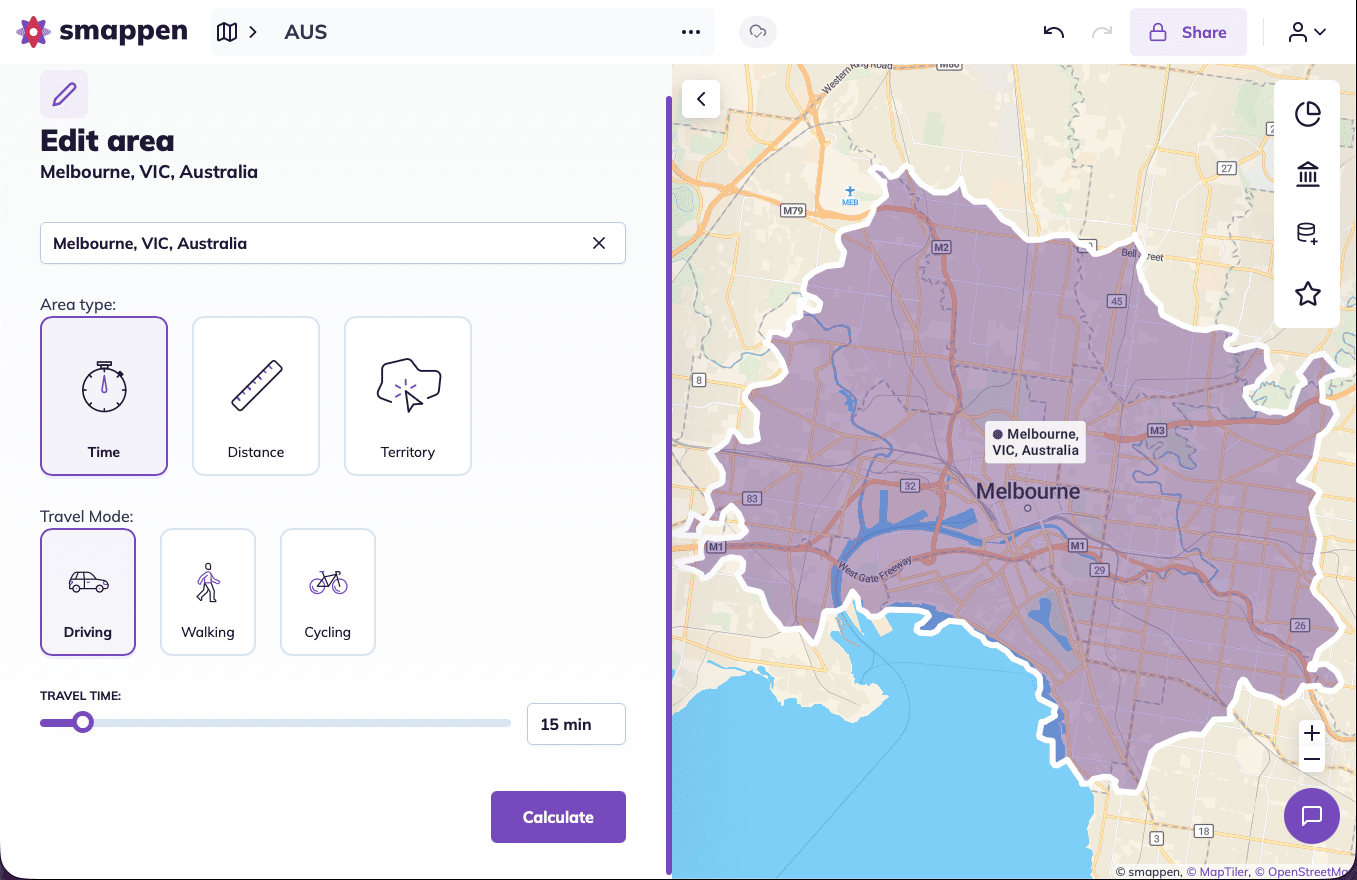Collapse the side panel with arrow
This screenshot has height=880, width=1357.
[x=701, y=99]
